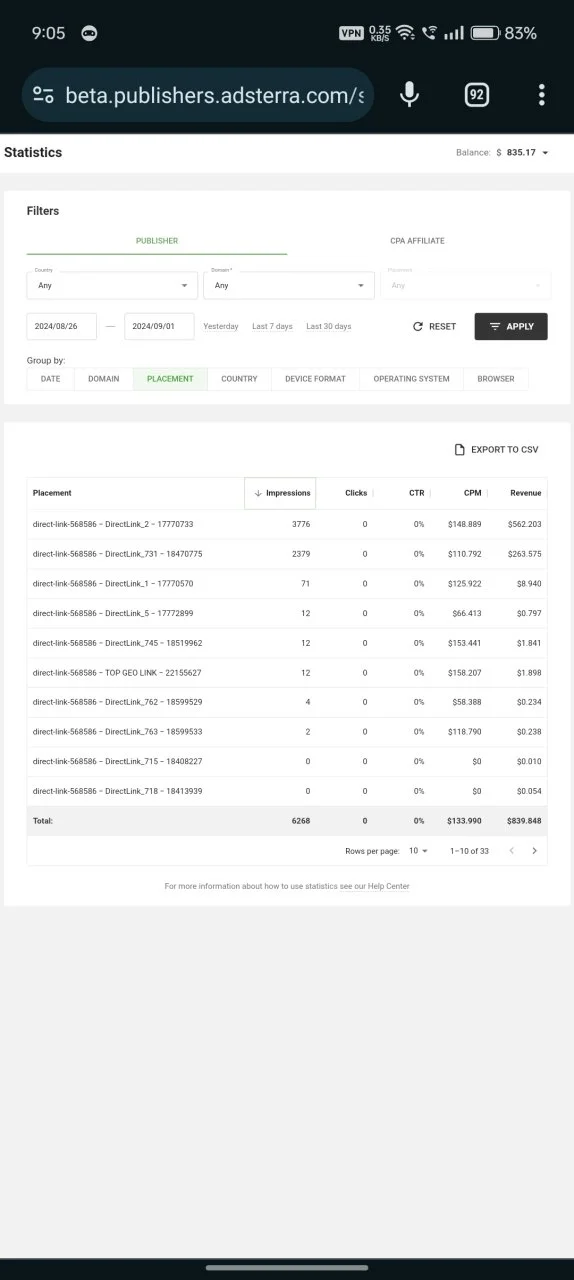Click the RESET button
The image size is (574, 1280).
pos(434,327)
